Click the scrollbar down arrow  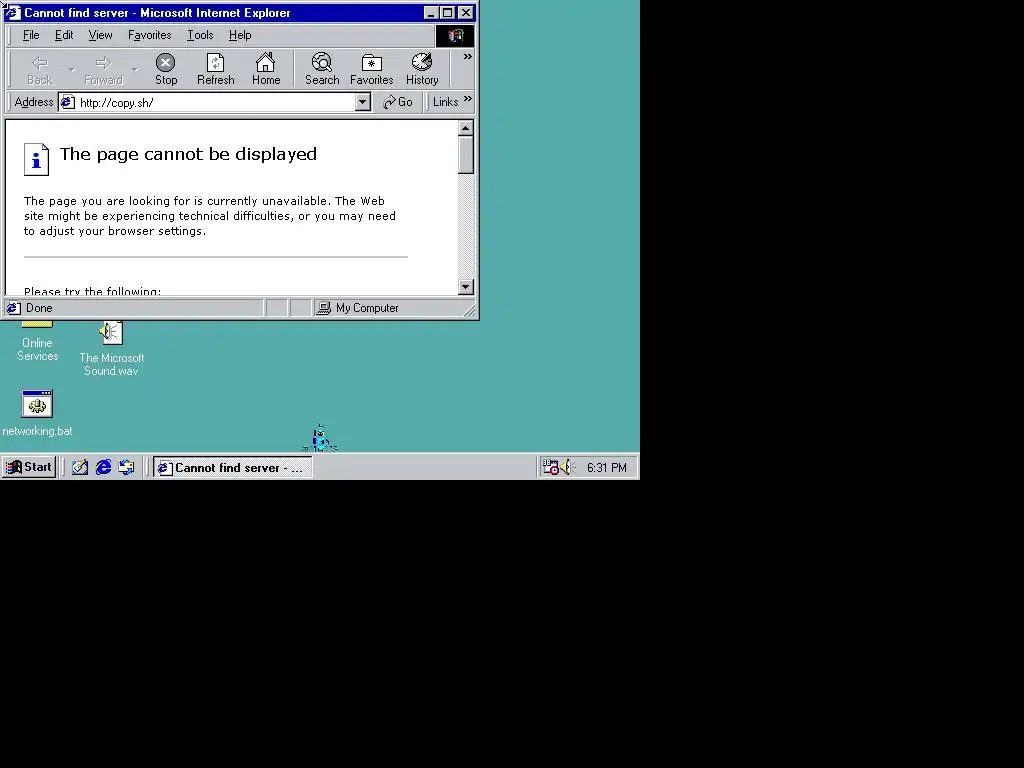tap(466, 287)
